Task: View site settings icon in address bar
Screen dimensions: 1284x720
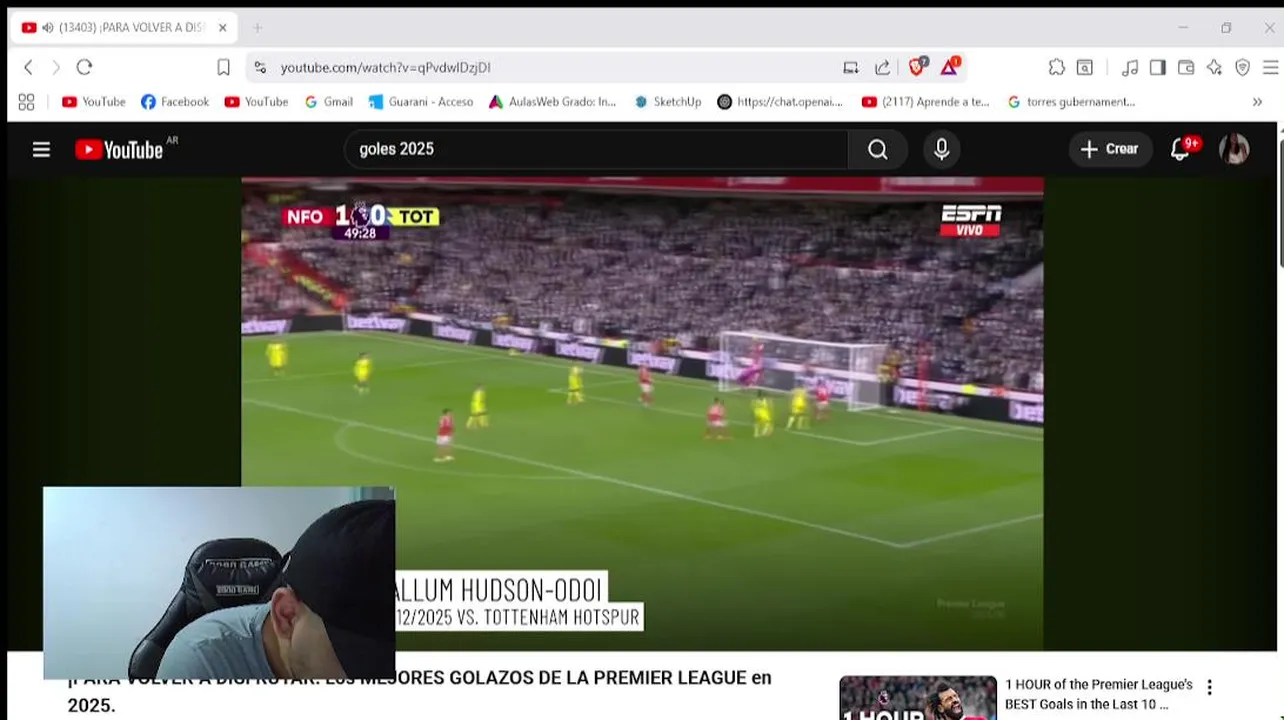Action: pyautogui.click(x=260, y=67)
